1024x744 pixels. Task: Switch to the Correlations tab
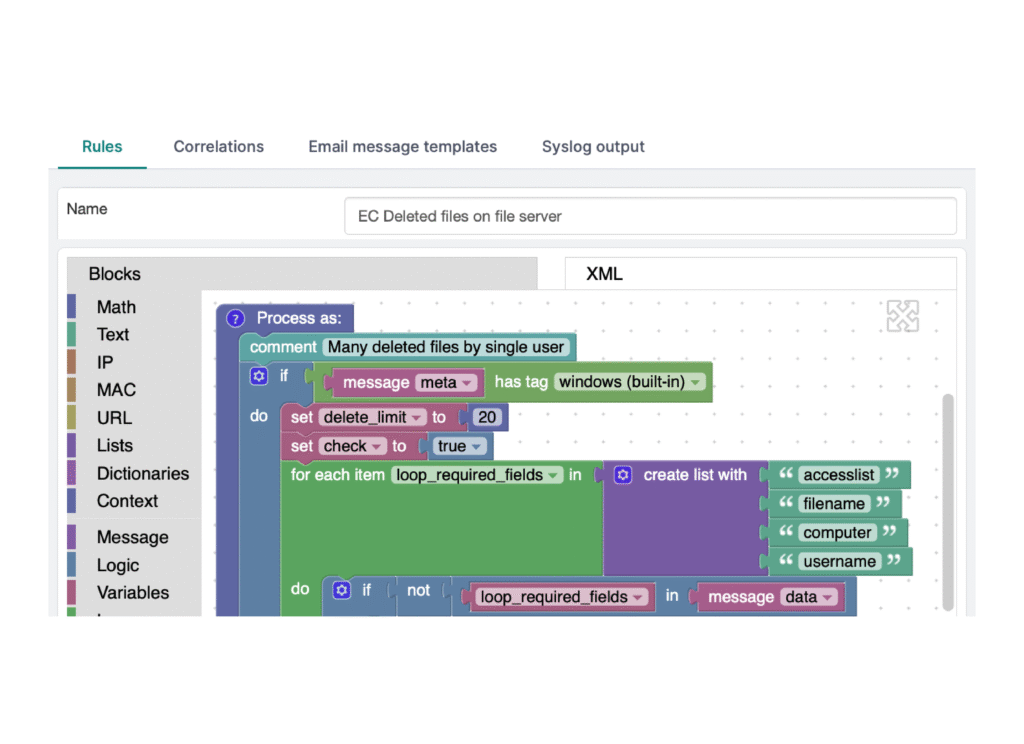(219, 147)
